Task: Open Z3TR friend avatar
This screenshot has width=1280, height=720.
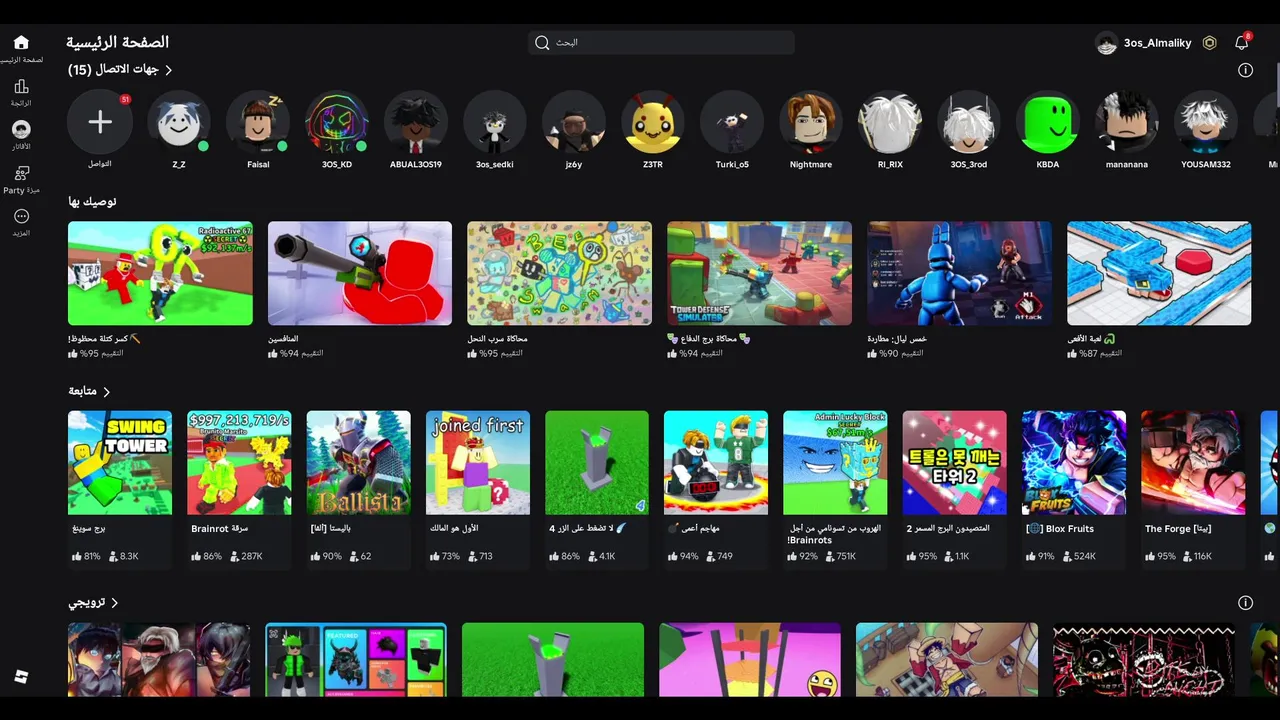Action: (x=653, y=122)
